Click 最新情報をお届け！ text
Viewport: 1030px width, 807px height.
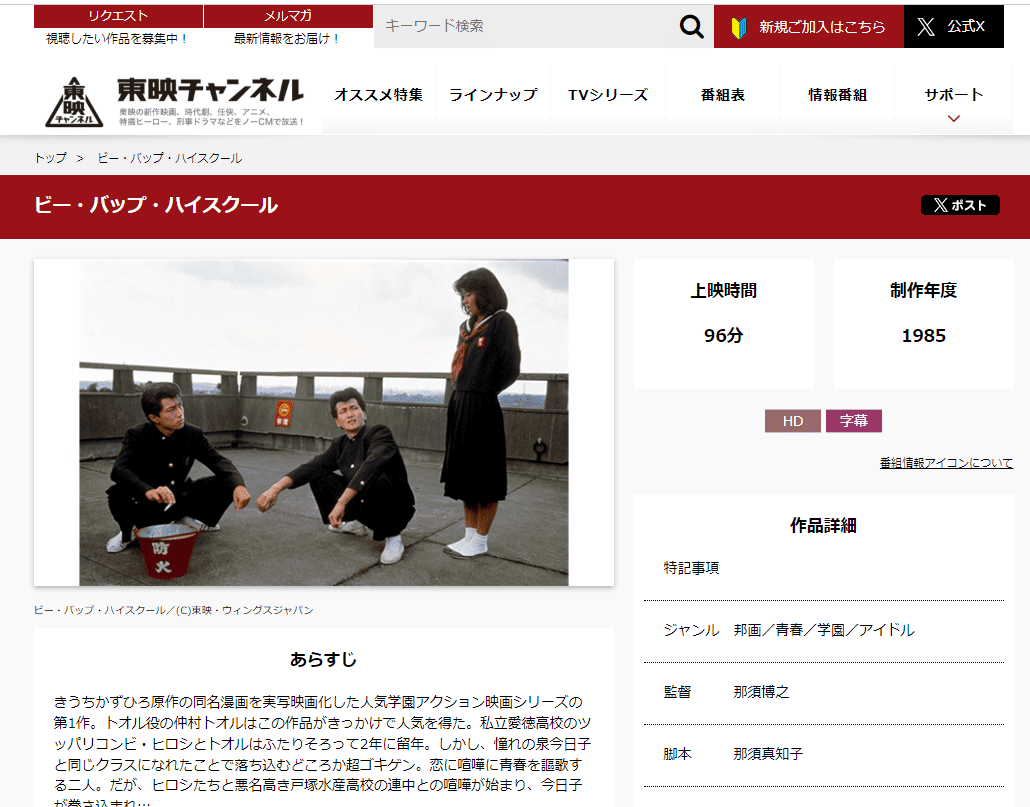click(x=287, y=39)
